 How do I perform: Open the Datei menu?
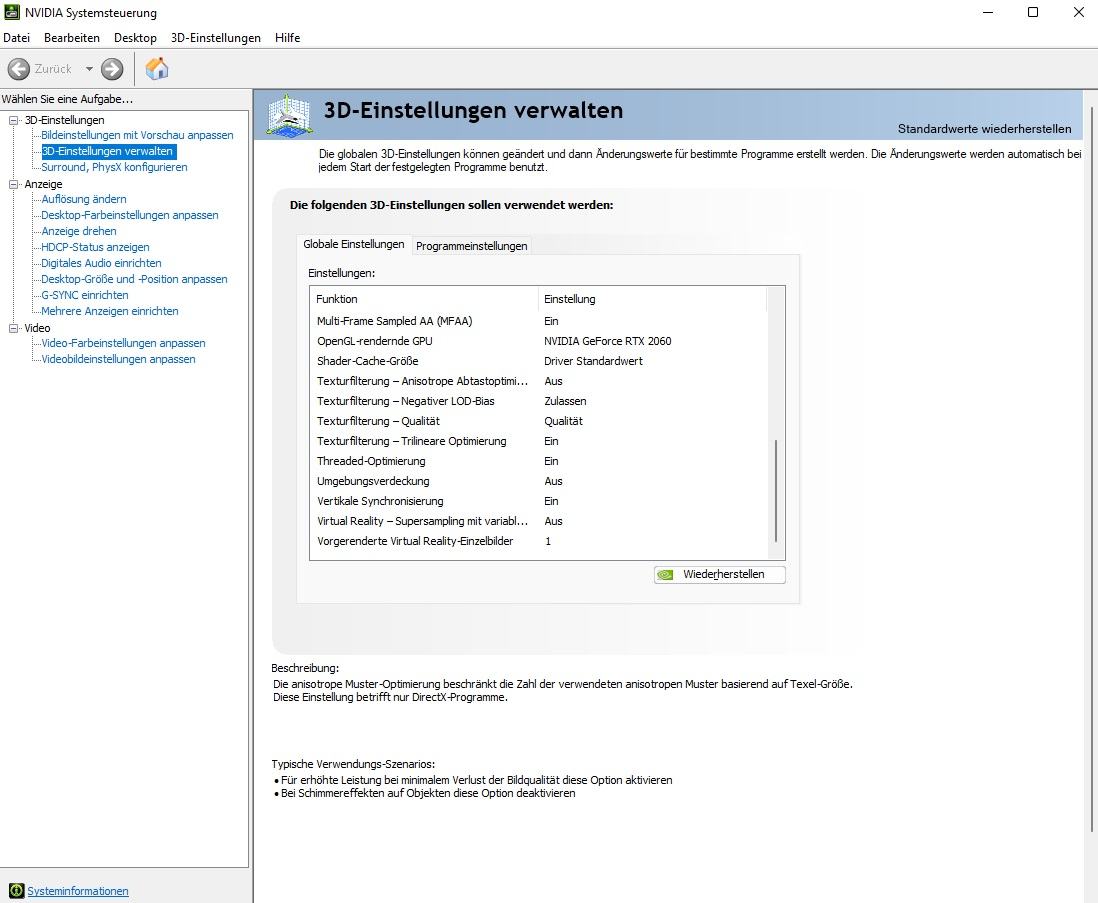[17, 38]
